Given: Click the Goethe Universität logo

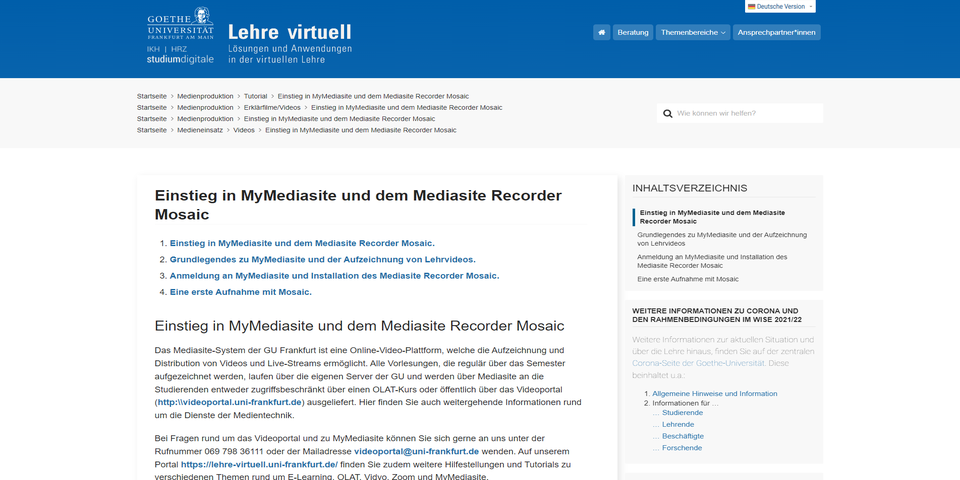Looking at the screenshot, I should [180, 24].
